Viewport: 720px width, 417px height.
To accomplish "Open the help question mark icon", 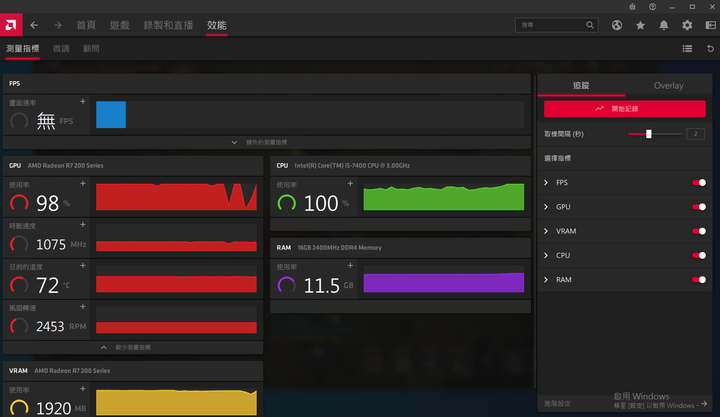I will [x=652, y=6].
